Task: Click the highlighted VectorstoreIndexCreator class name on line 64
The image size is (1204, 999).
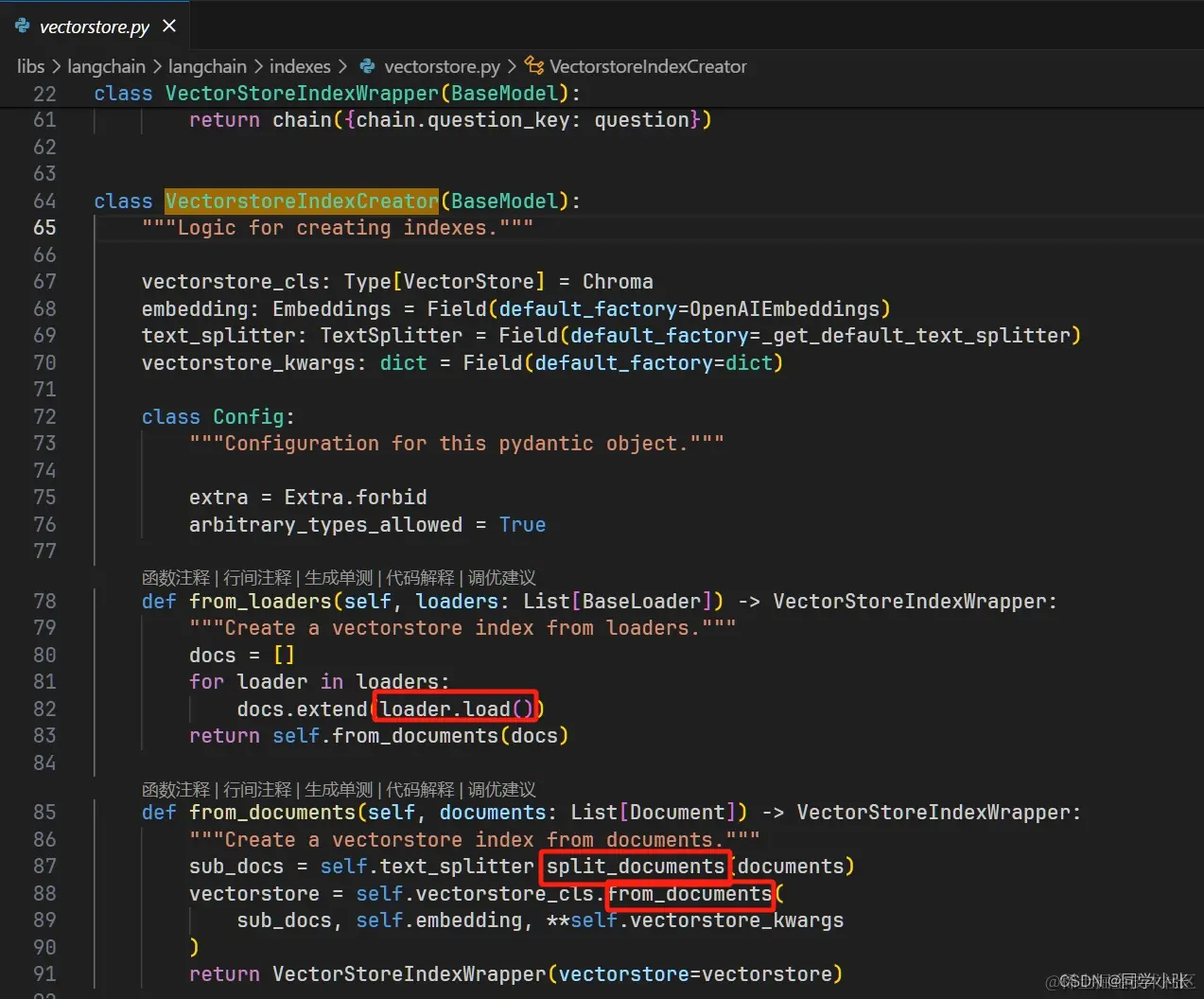Action: [302, 202]
